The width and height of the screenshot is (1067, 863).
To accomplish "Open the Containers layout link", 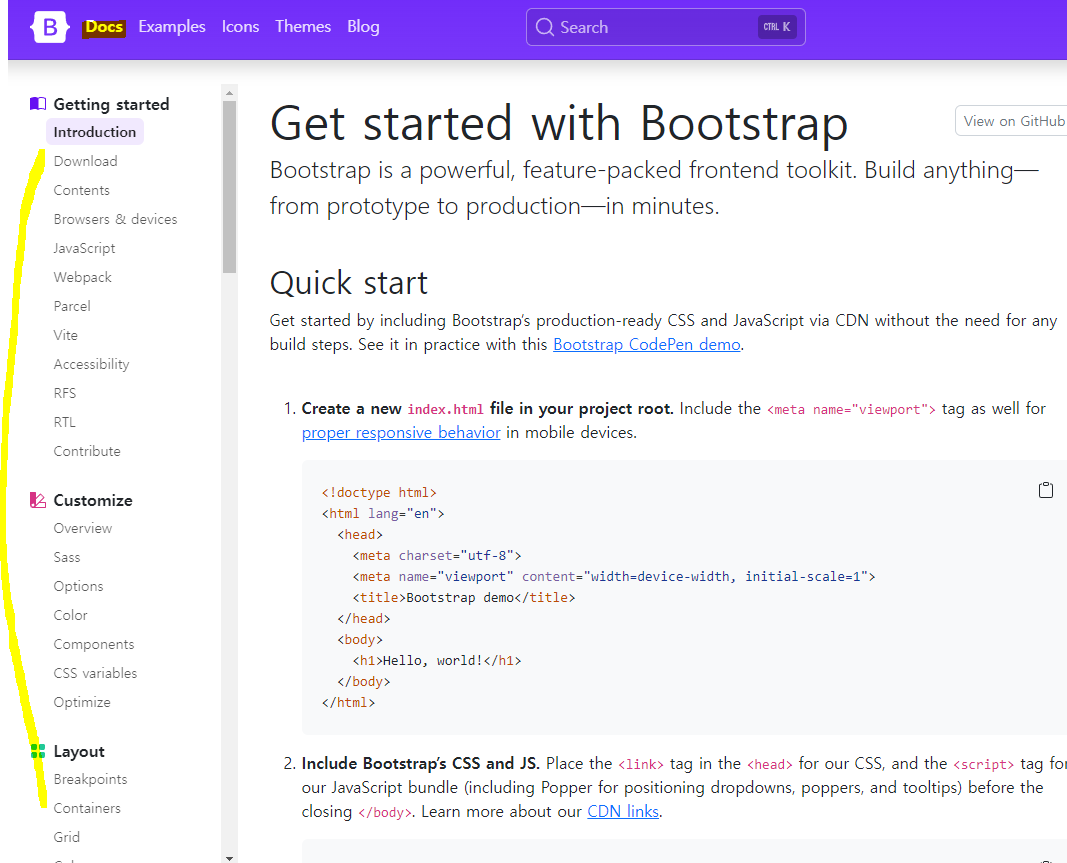I will click(x=87, y=809).
